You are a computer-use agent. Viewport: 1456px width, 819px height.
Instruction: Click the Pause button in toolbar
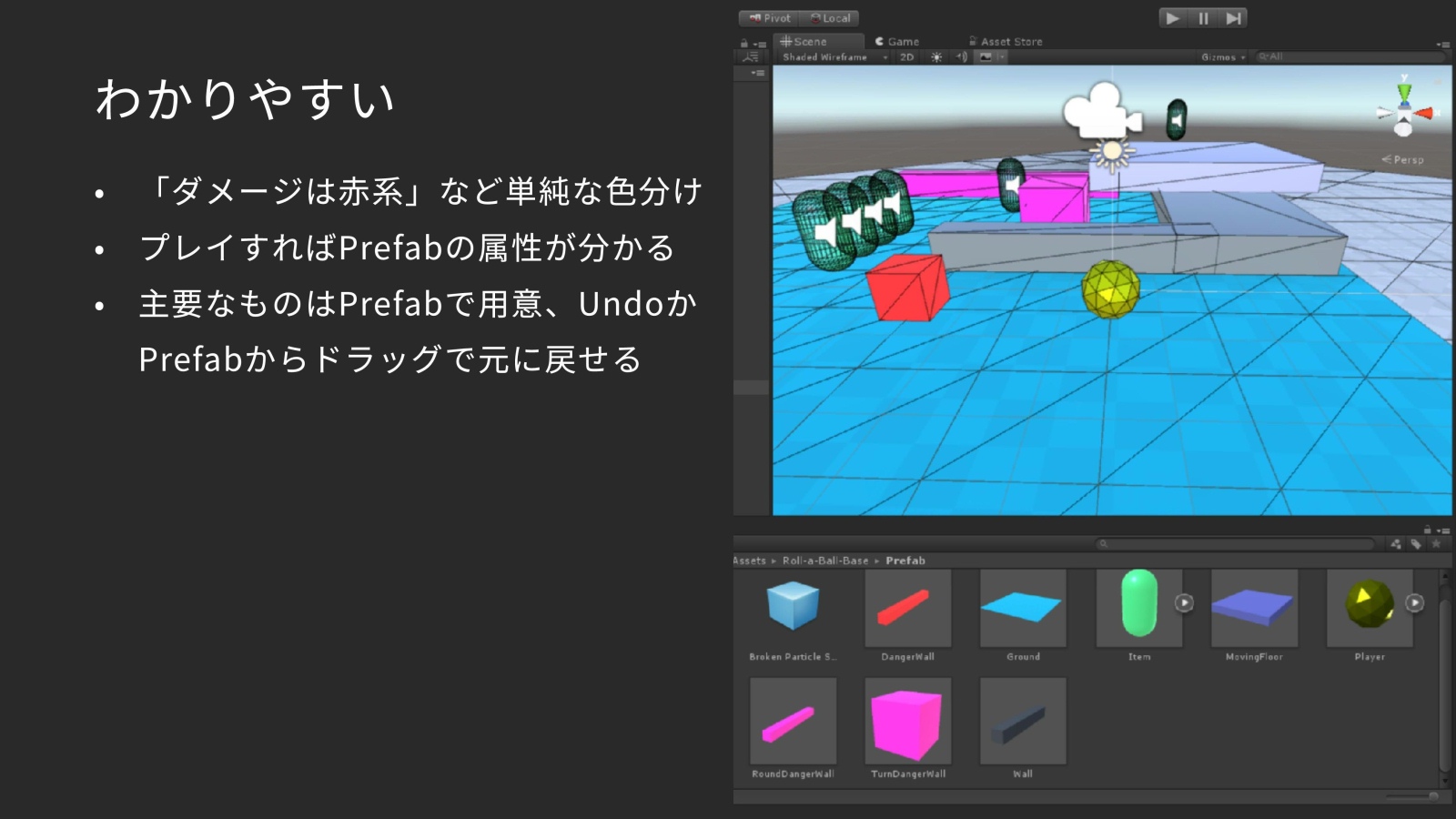[1203, 18]
